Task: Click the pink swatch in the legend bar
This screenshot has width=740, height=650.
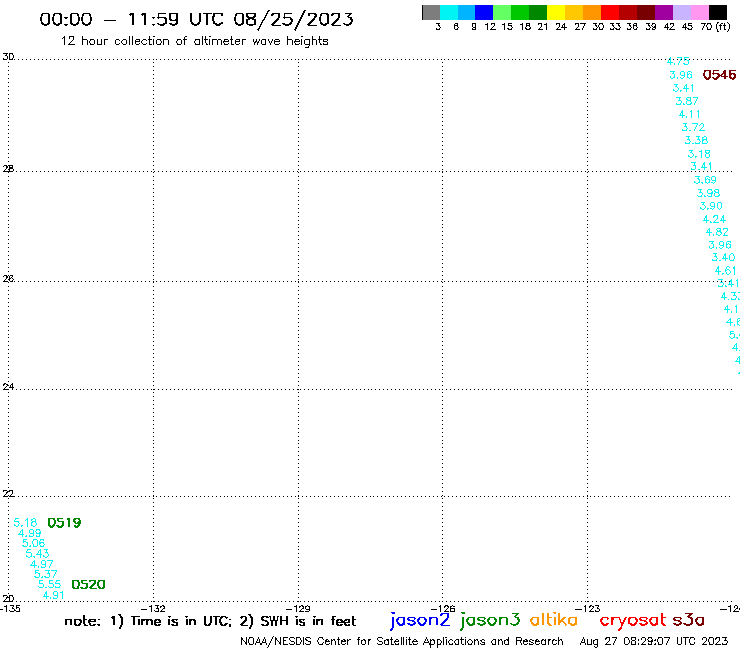Action: 699,12
